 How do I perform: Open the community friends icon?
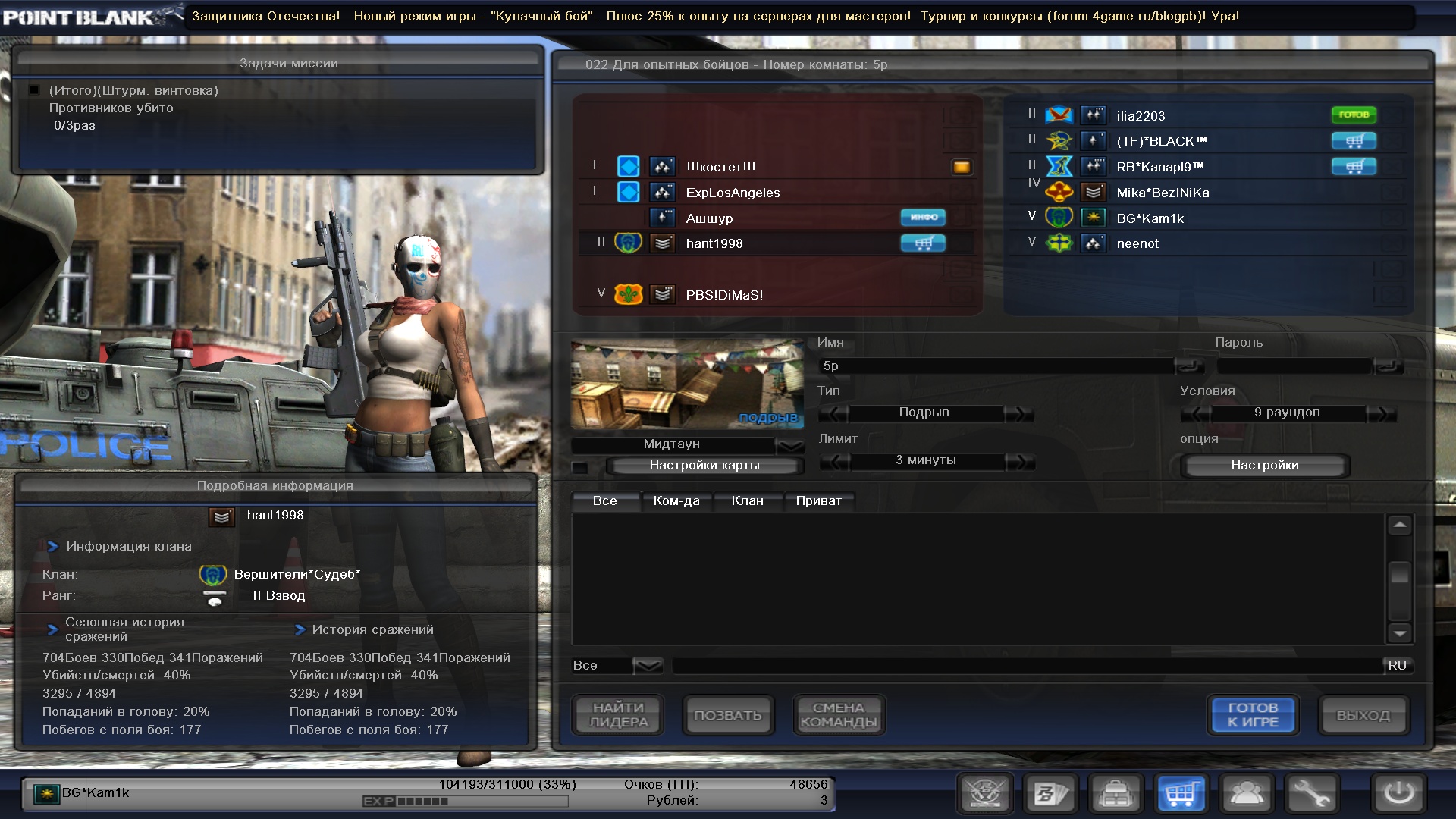click(1247, 794)
